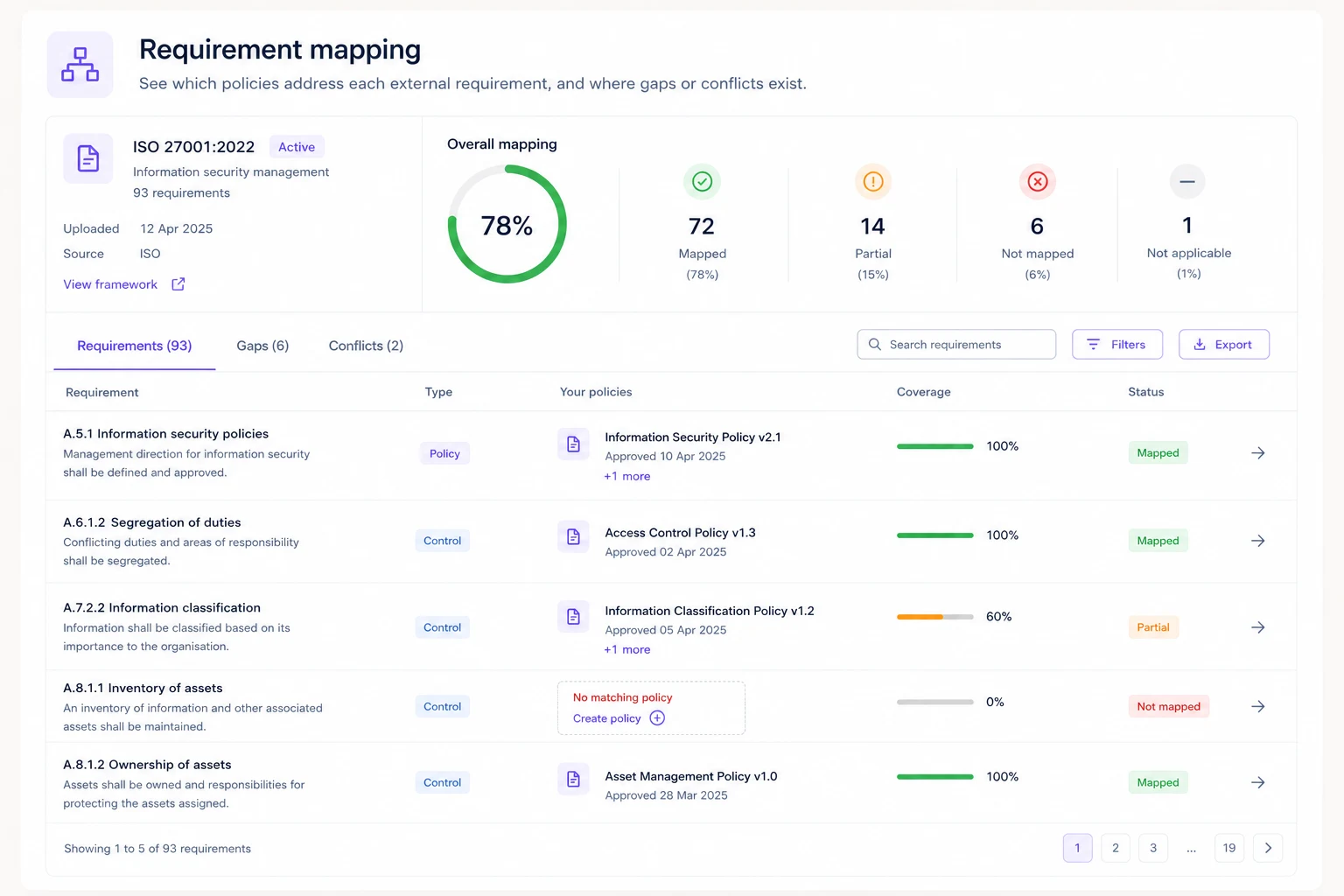Select current page 1 in pagination

(x=1078, y=848)
